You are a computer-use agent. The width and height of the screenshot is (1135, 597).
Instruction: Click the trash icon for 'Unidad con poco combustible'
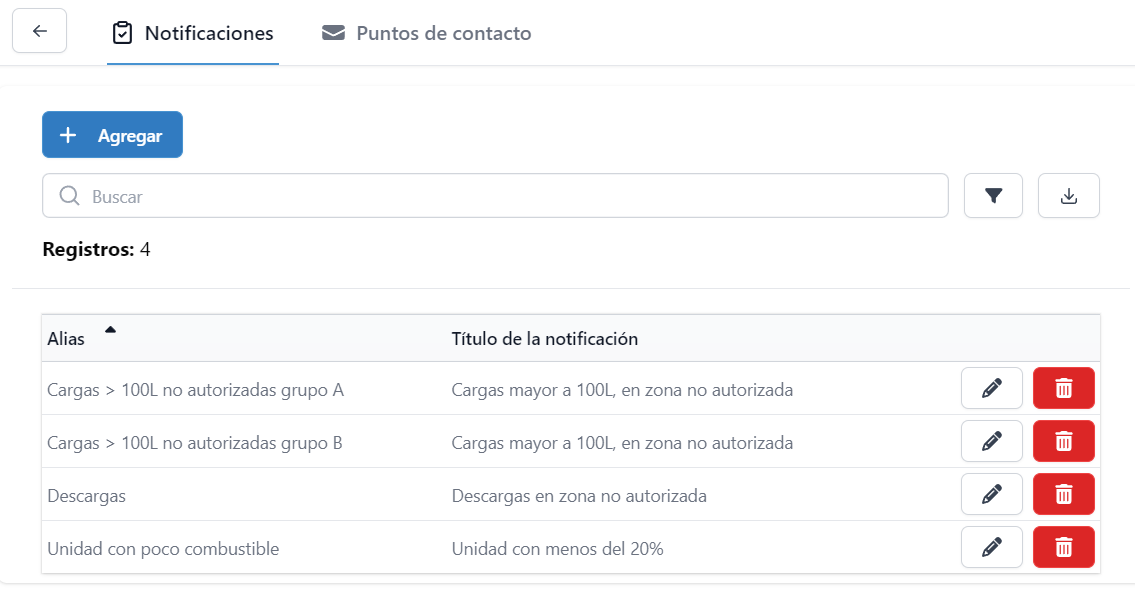pos(1063,547)
